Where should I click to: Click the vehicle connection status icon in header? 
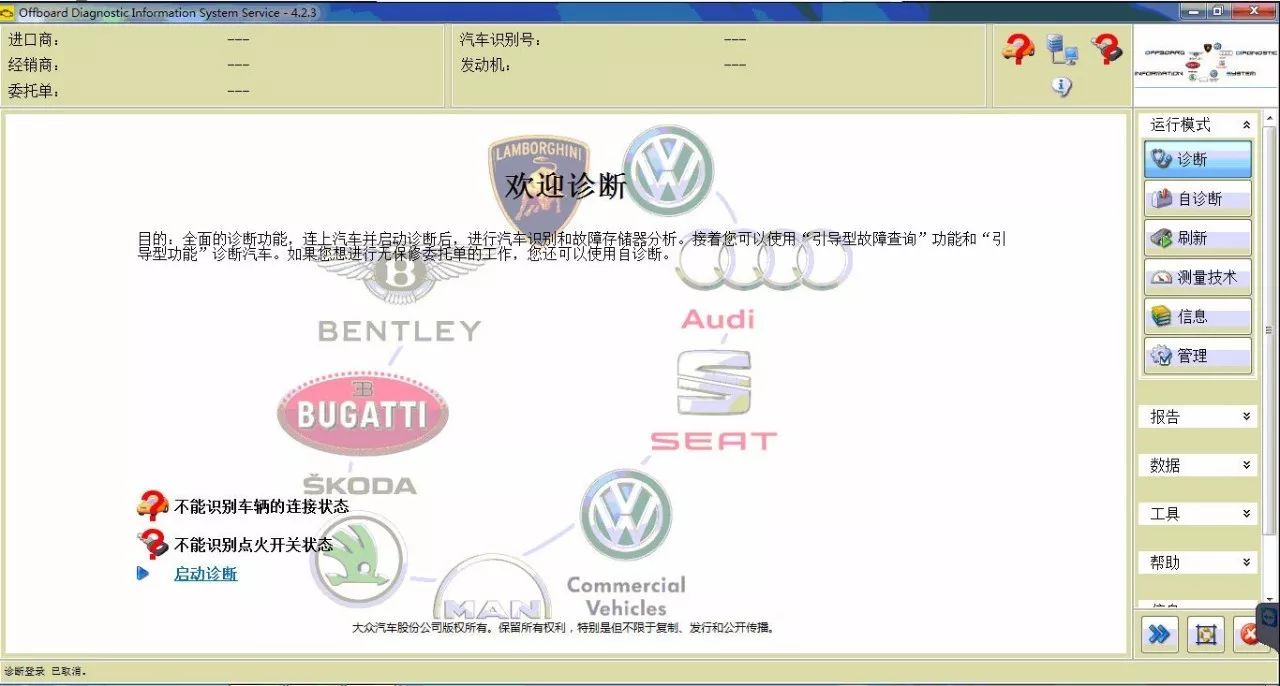1019,48
